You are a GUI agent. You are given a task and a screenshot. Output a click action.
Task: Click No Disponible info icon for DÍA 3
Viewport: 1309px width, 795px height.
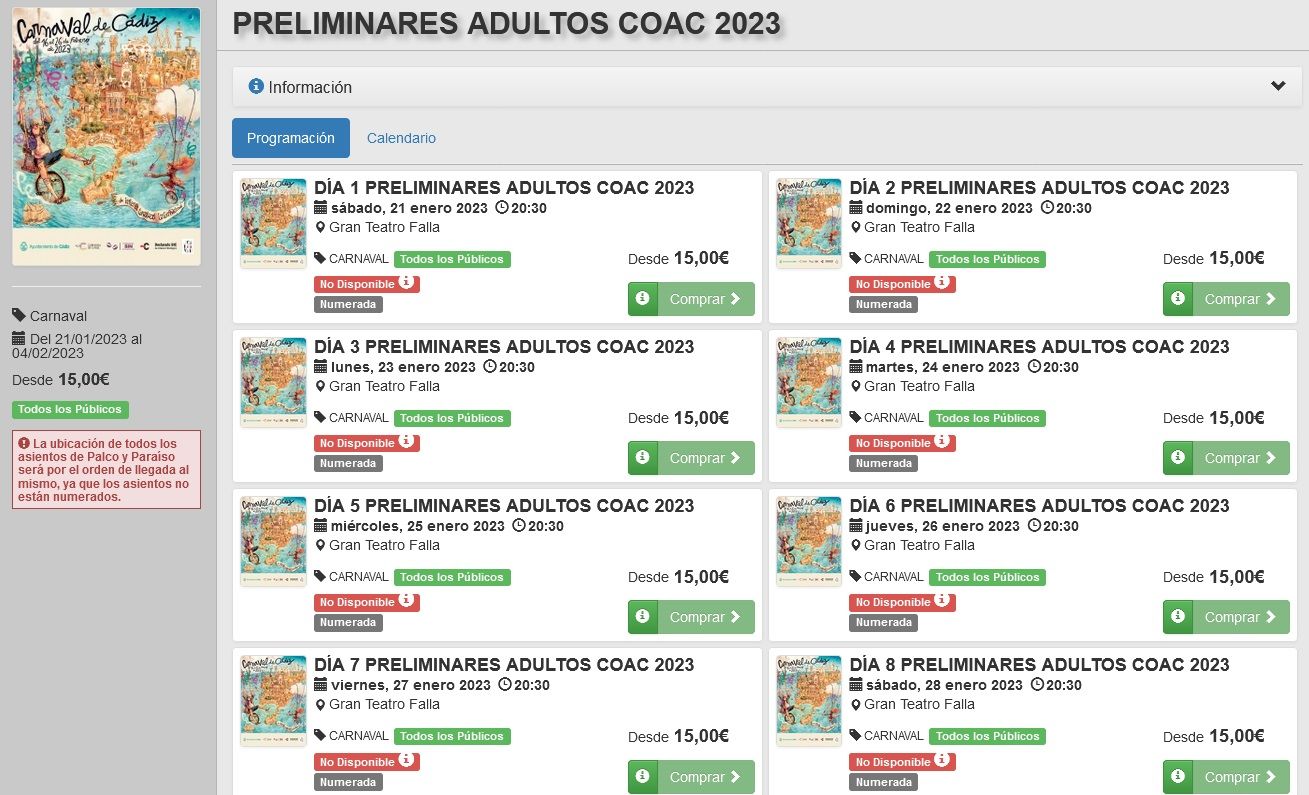tap(407, 441)
